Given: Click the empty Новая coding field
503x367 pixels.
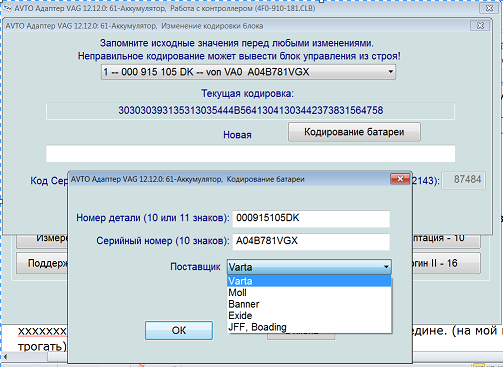Looking at the screenshot, I should coord(250,154).
